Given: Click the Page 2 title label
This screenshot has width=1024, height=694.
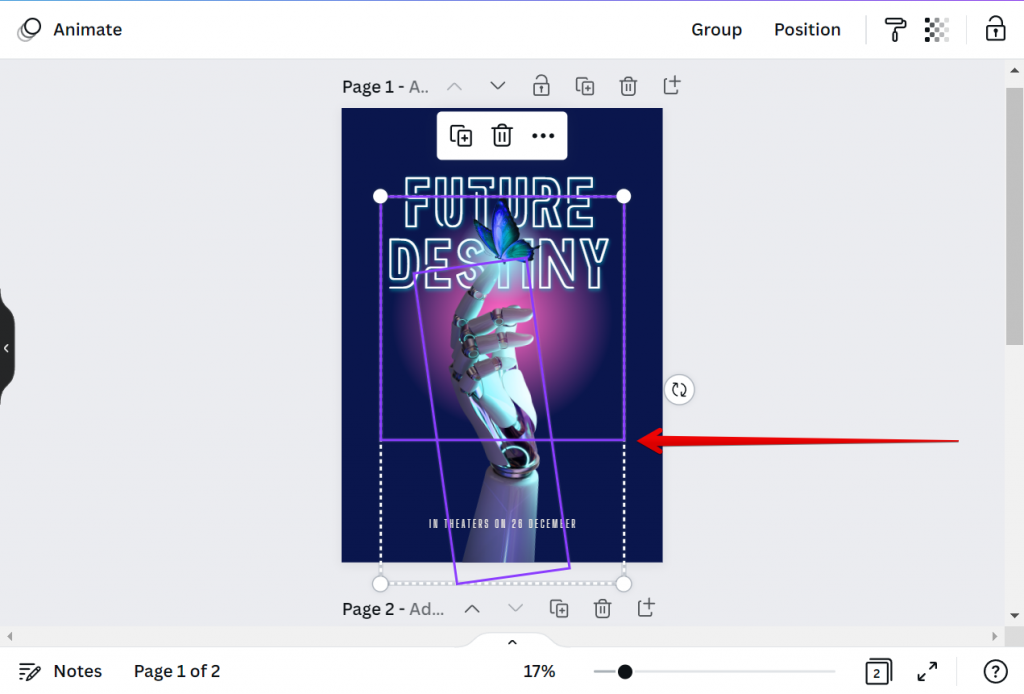Looking at the screenshot, I should point(393,609).
